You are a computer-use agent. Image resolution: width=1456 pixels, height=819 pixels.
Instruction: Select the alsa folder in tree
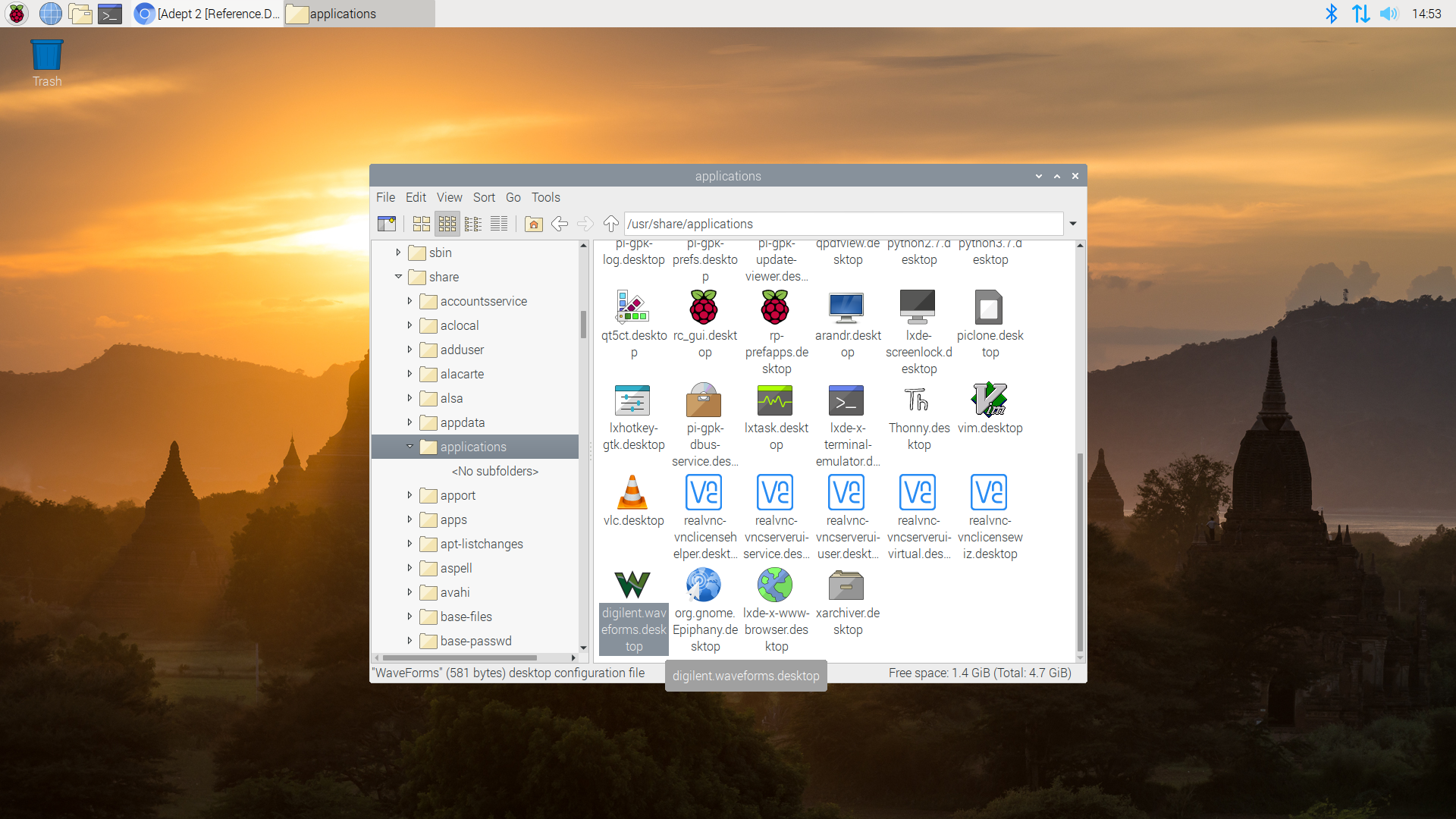(451, 398)
